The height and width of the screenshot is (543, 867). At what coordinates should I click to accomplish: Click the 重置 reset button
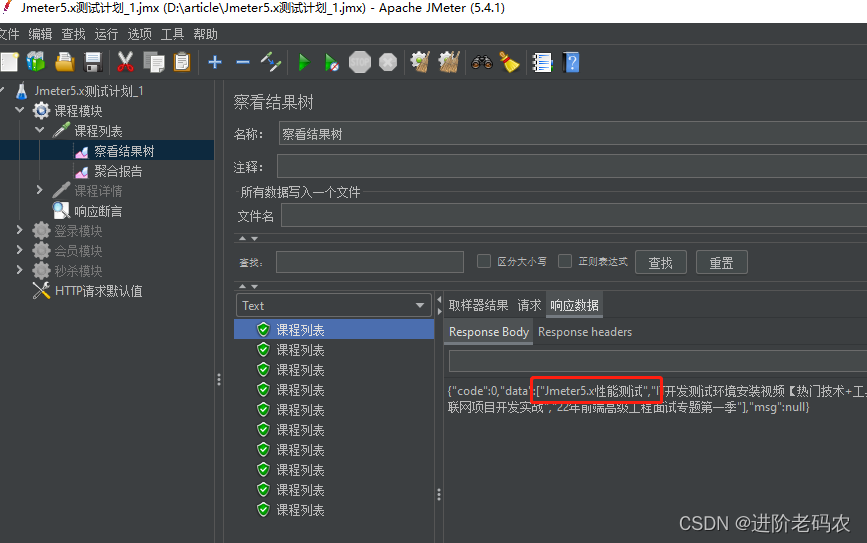(x=722, y=262)
